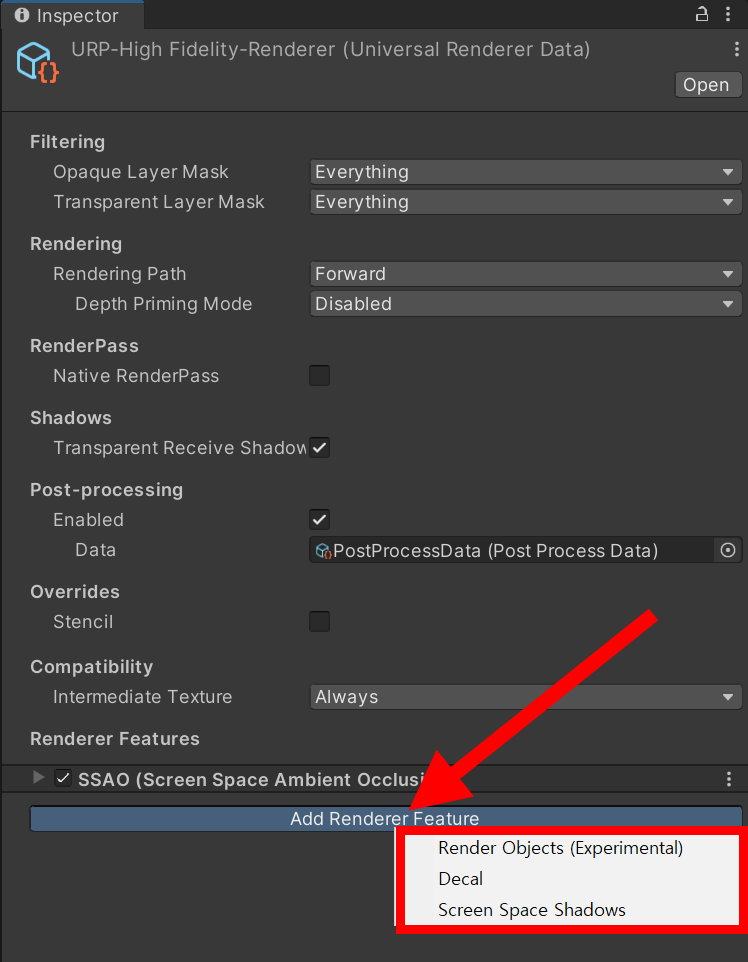The height and width of the screenshot is (962, 748).
Task: Click the Inspector lock icon
Action: click(x=701, y=14)
